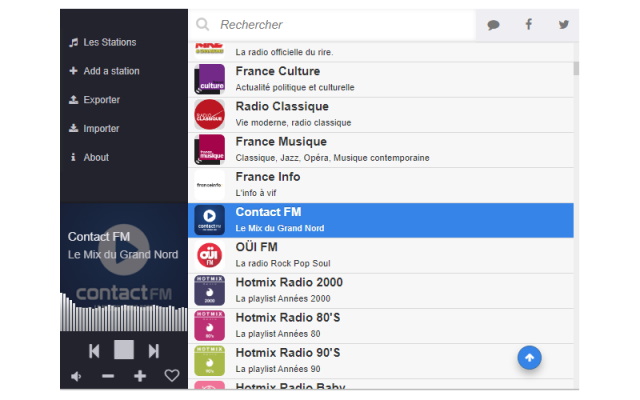Select the France Info station title
The height and width of the screenshot is (400, 640).
coord(268,177)
